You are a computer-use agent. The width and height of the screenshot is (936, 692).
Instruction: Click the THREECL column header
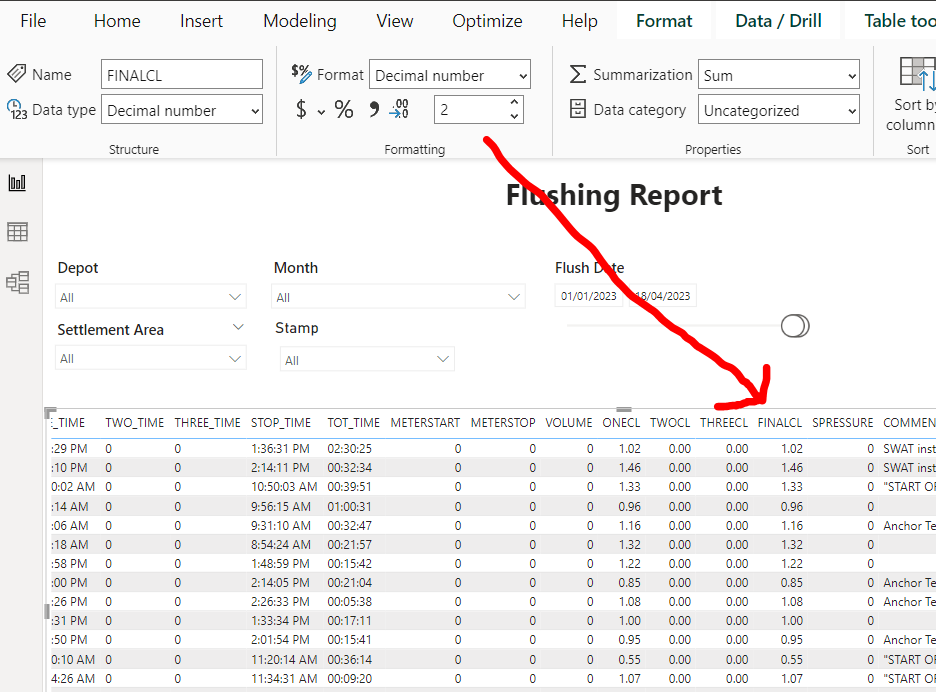723,423
